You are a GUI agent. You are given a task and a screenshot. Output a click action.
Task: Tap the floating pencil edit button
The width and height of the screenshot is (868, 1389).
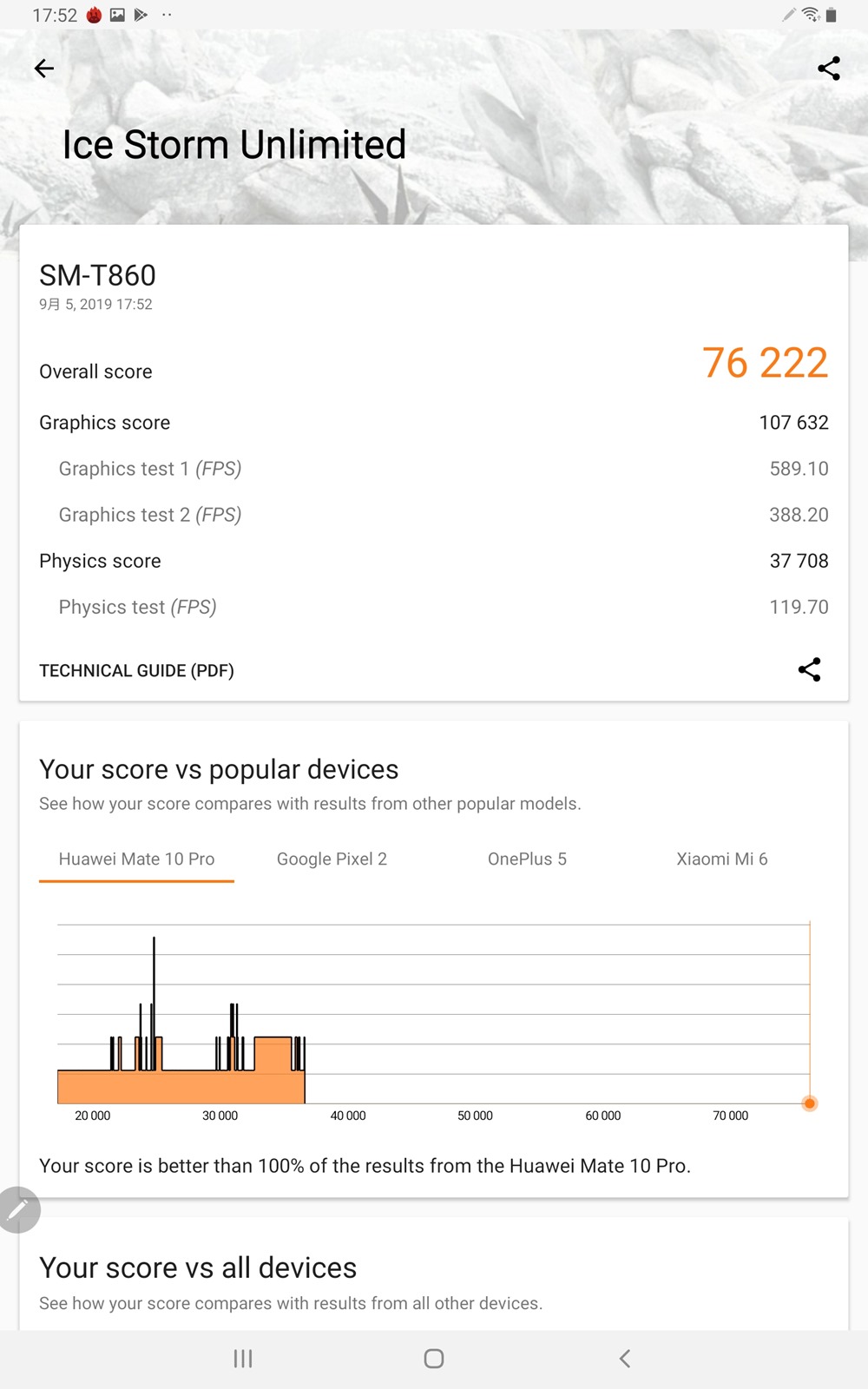[18, 1209]
